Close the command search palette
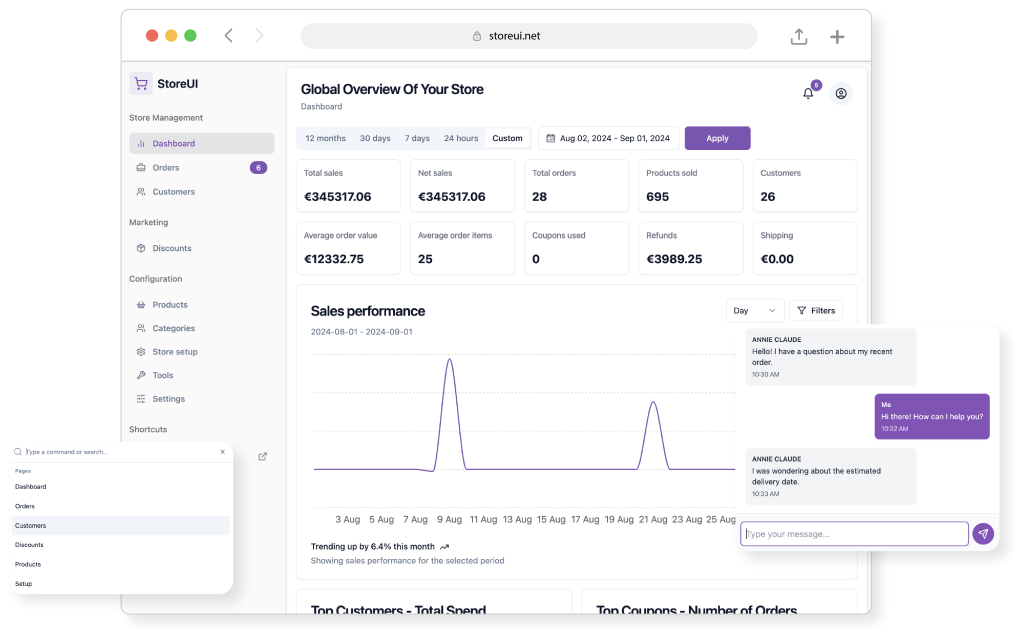This screenshot has width=1024, height=640. point(222,452)
